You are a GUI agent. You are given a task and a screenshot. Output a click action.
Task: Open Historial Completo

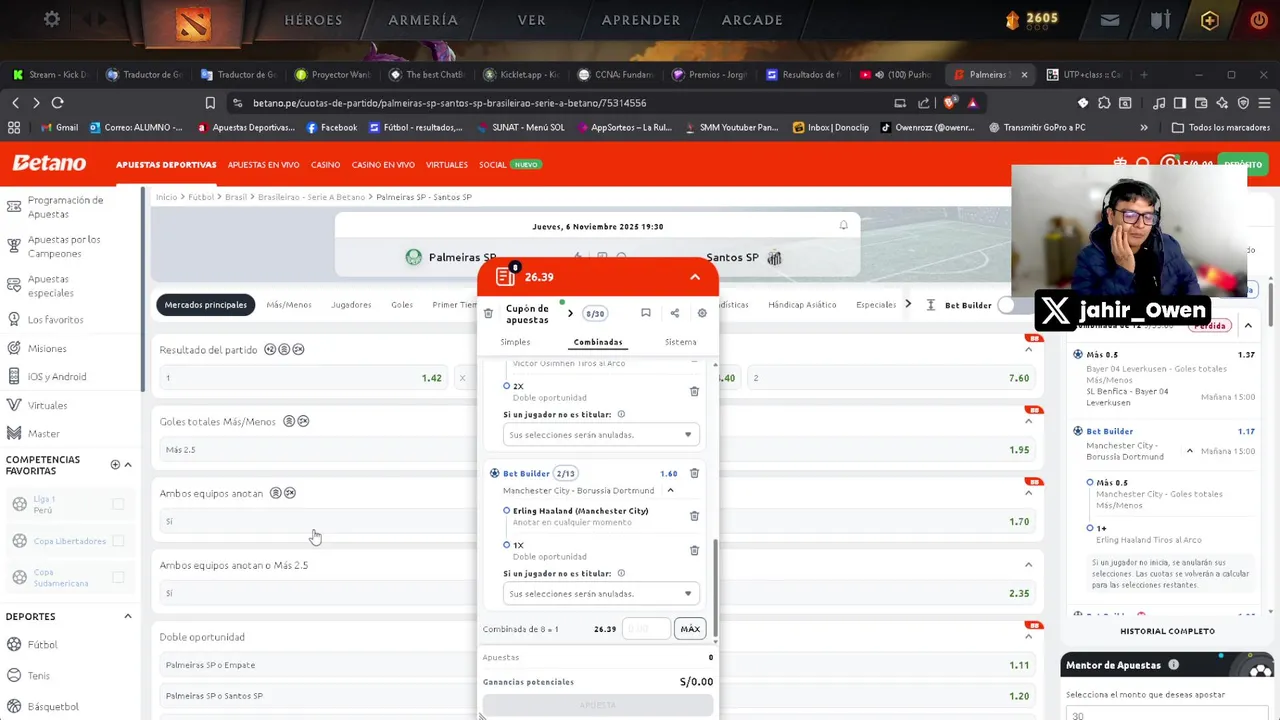click(1167, 631)
